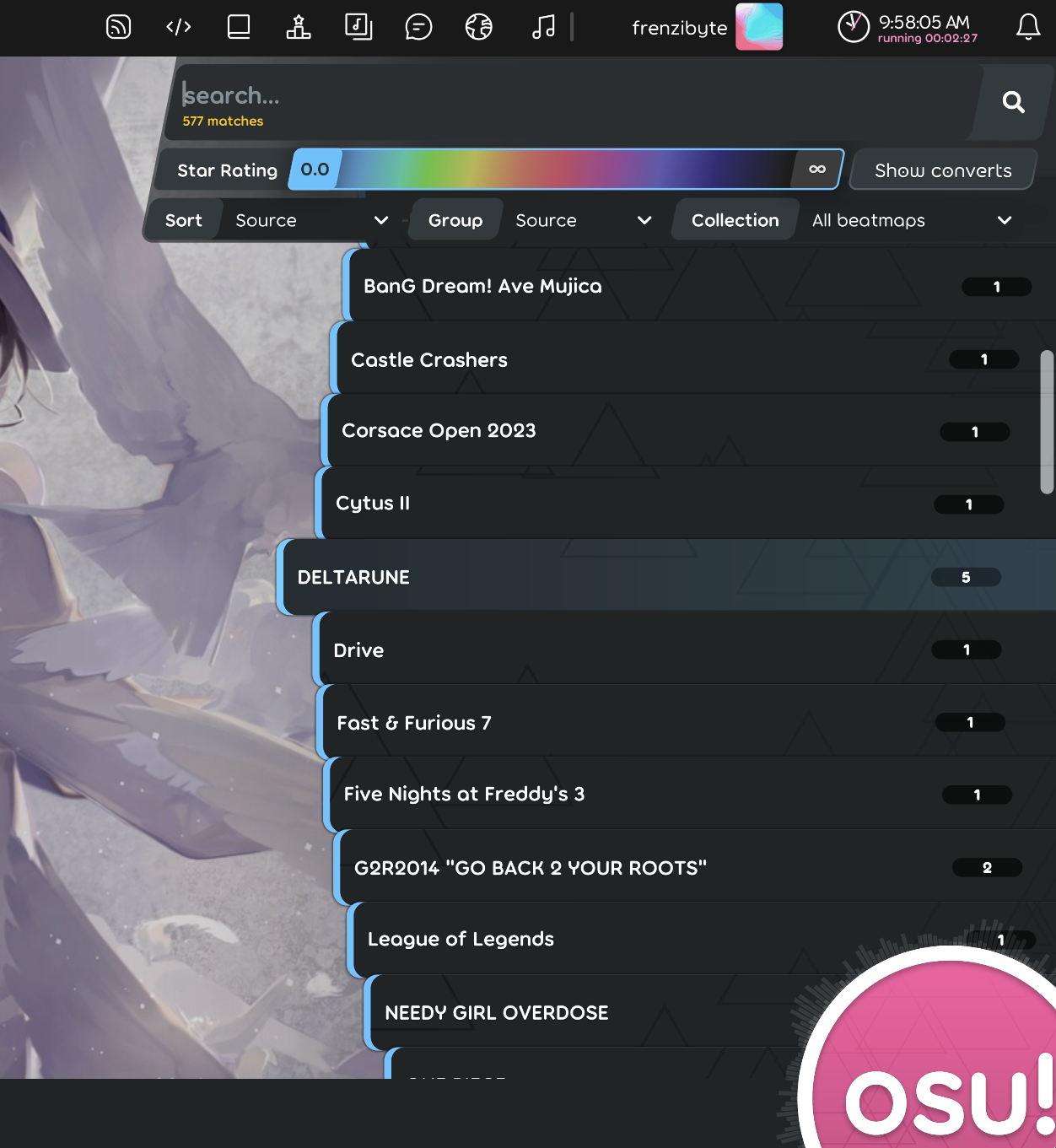This screenshot has height=1148, width=1056.
Task: Click the rainbow star rating bar
Action: coord(567,170)
